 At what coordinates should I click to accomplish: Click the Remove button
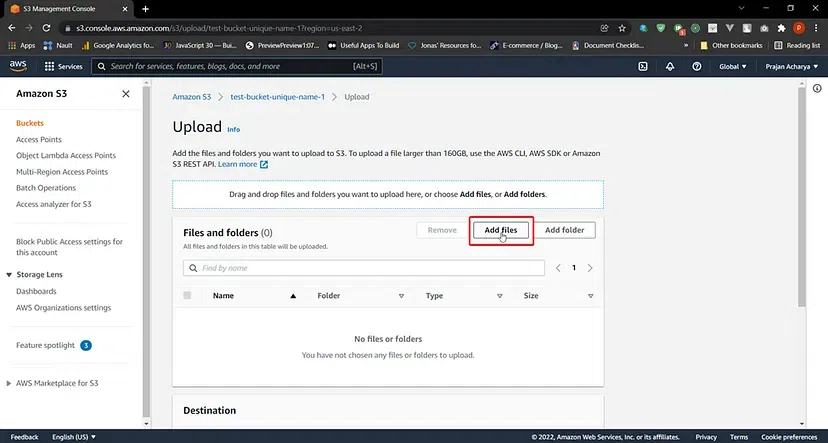pos(442,230)
